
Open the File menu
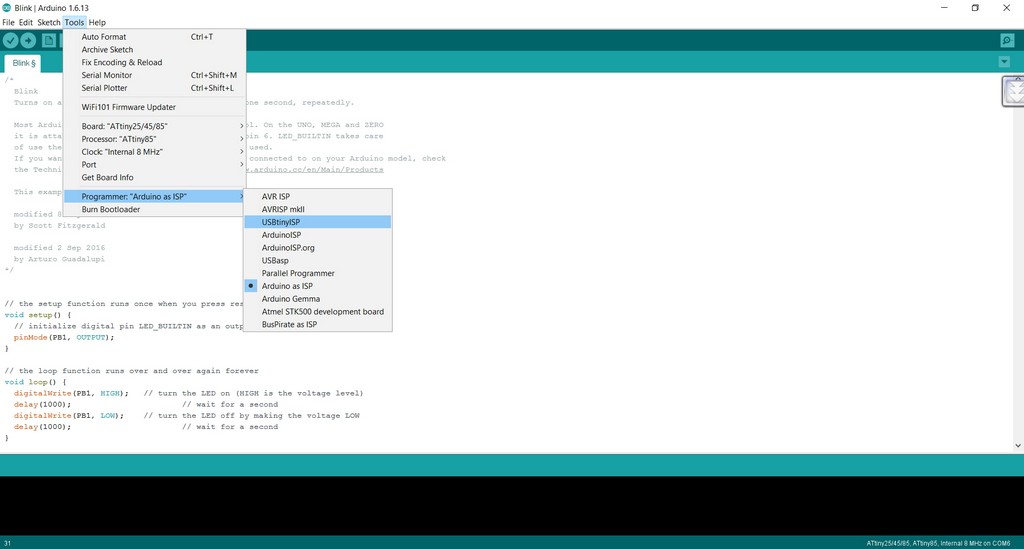[8, 22]
